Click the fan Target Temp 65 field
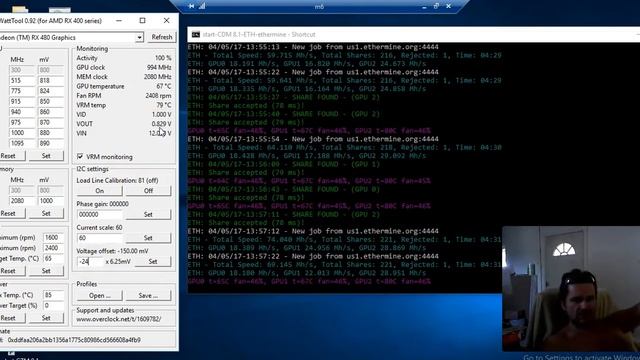 coord(53,259)
